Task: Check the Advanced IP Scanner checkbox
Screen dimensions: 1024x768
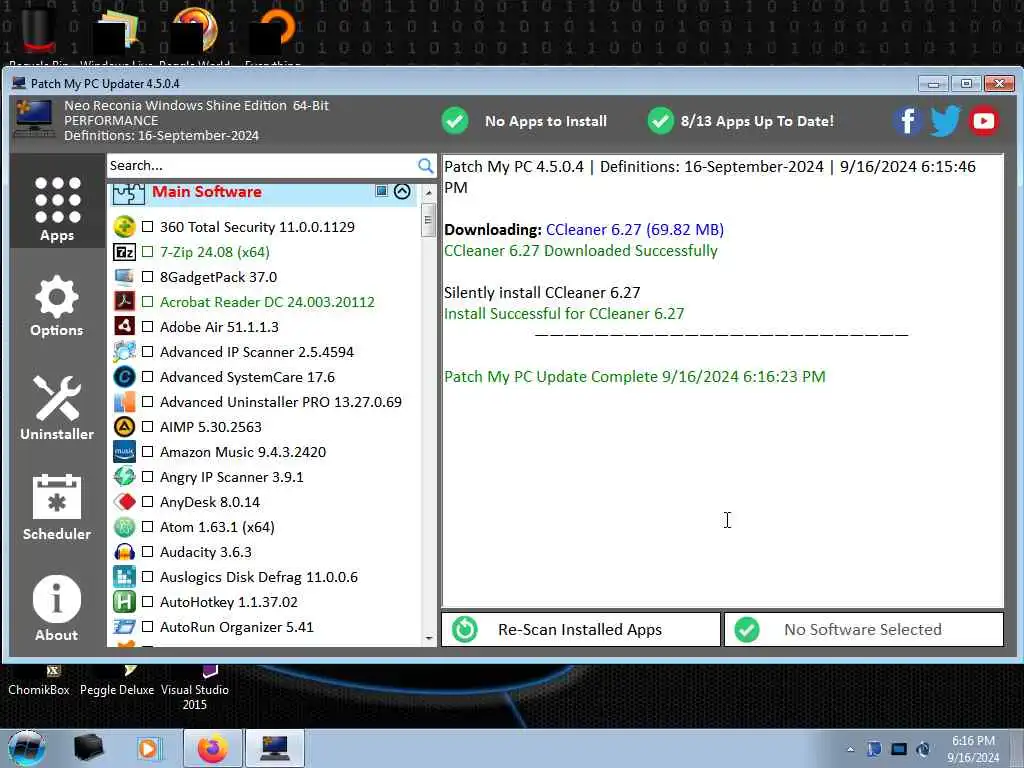Action: click(x=148, y=351)
